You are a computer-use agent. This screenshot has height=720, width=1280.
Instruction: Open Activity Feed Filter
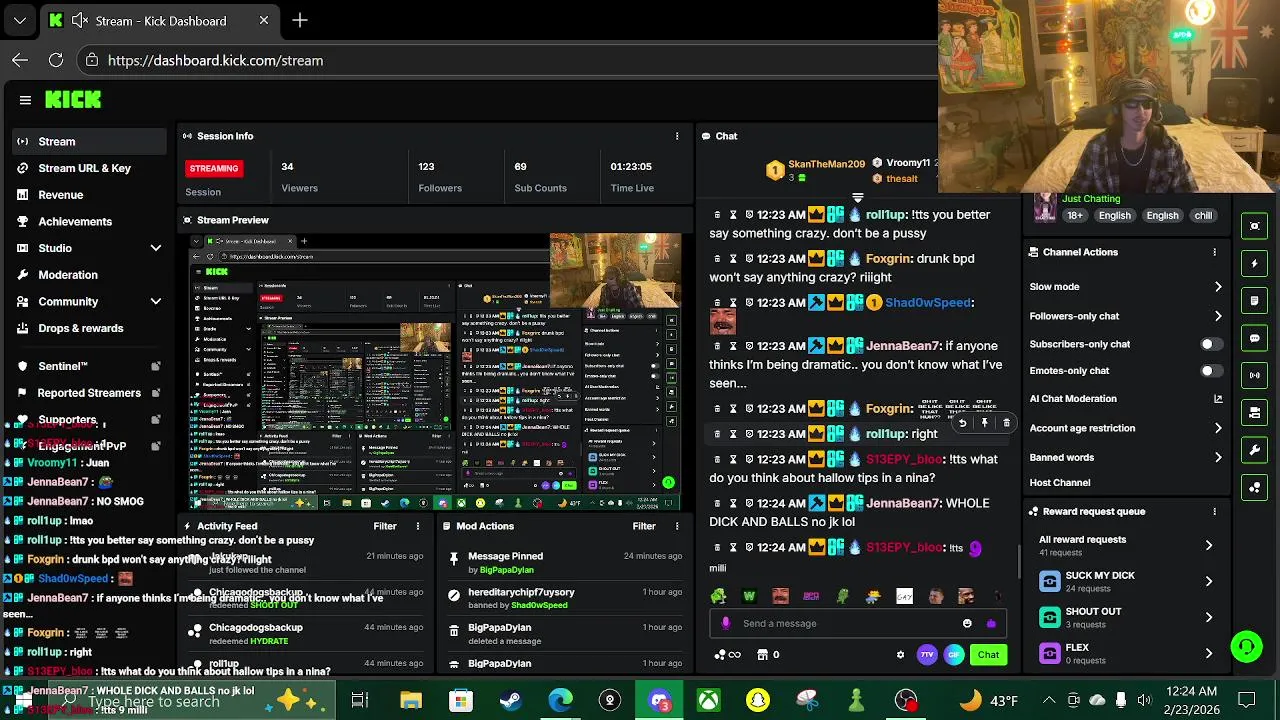click(x=385, y=526)
